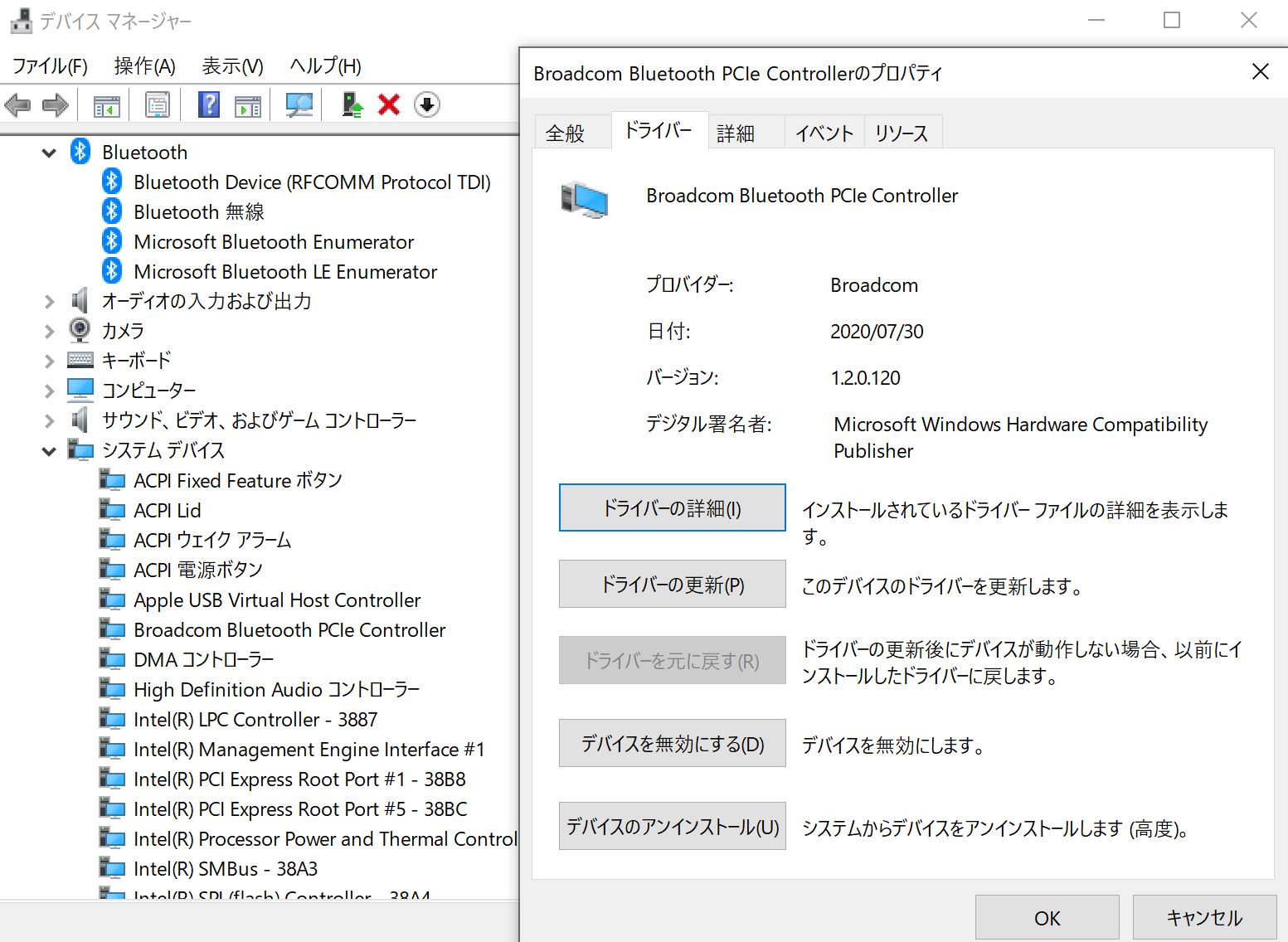Select Intel(R) PCI Express Root Port #5 - 38BC
This screenshot has height=942, width=1288.
tap(300, 808)
